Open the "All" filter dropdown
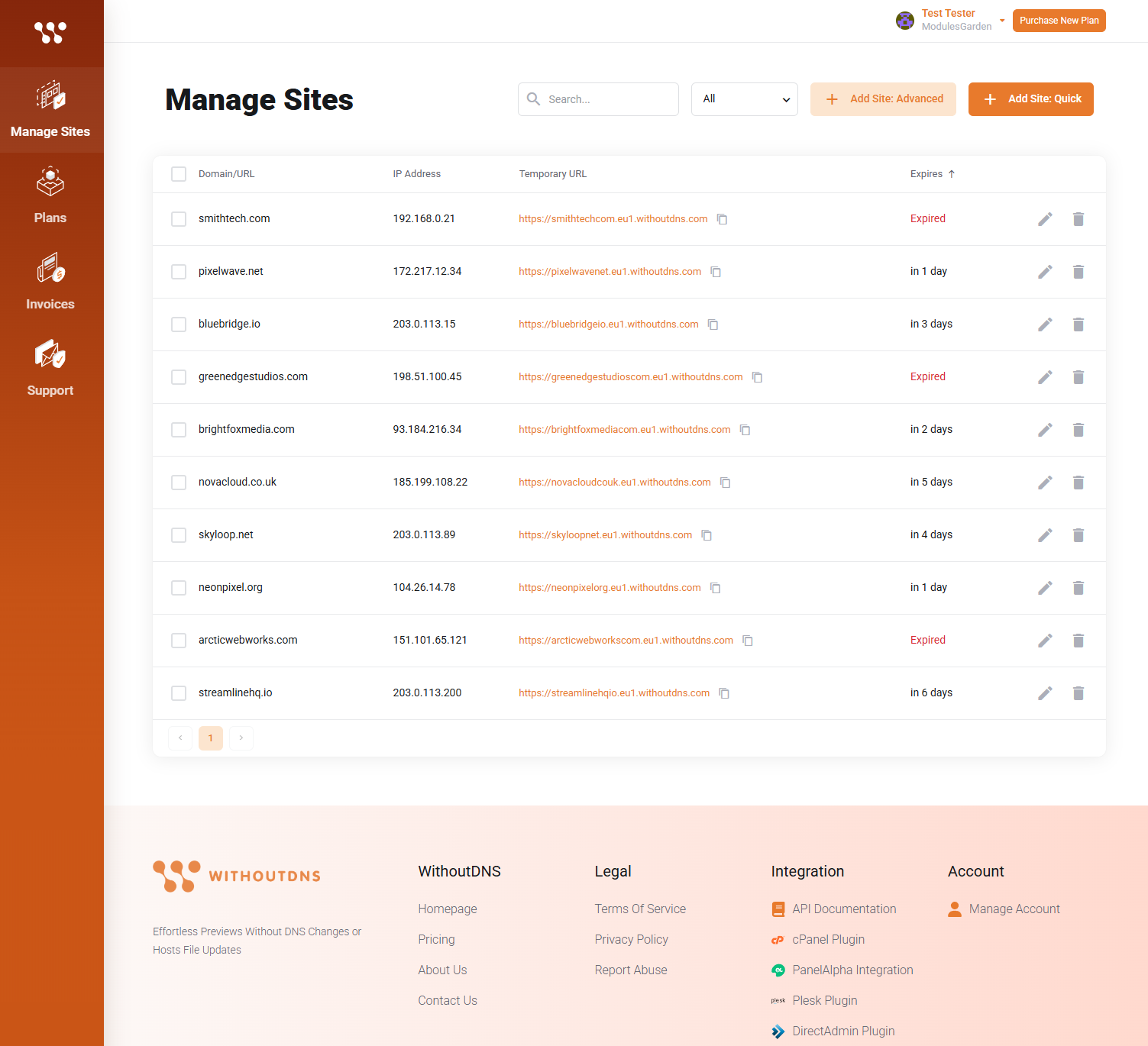 (744, 98)
